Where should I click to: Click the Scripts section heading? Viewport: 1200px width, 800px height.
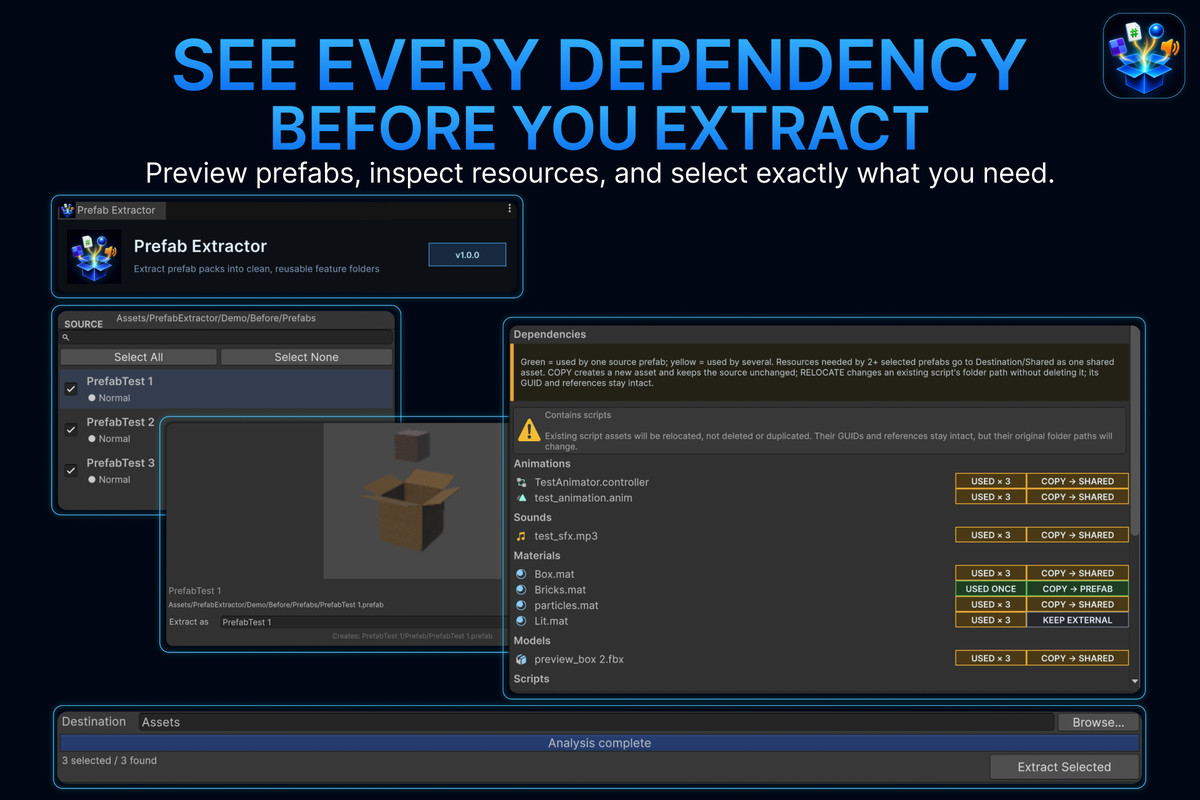[532, 679]
